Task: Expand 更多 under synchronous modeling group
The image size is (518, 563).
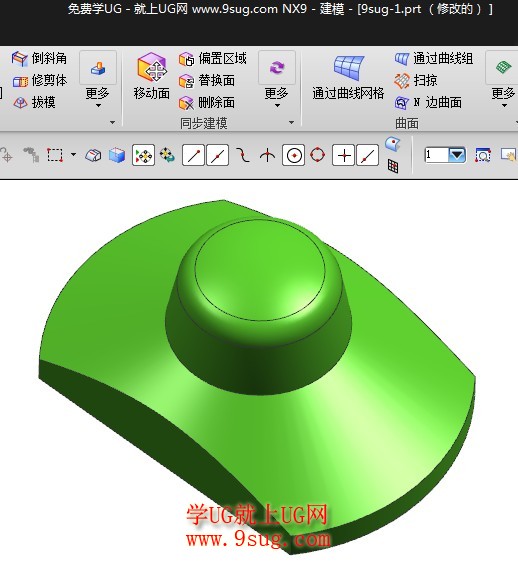Action: [277, 80]
